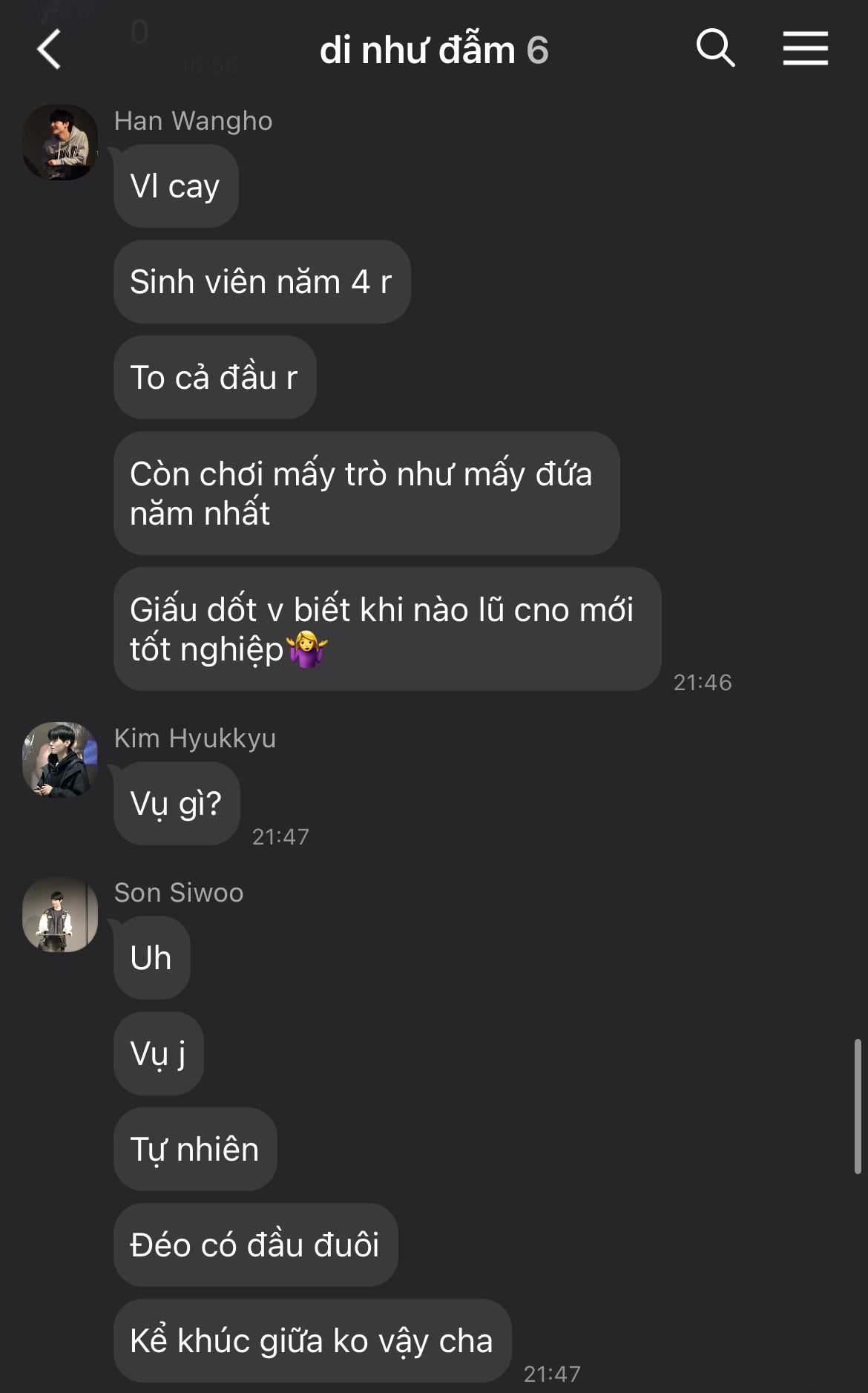Open Kim Hyukkyu's profile picture
The width and height of the screenshot is (868, 1393).
[x=60, y=760]
